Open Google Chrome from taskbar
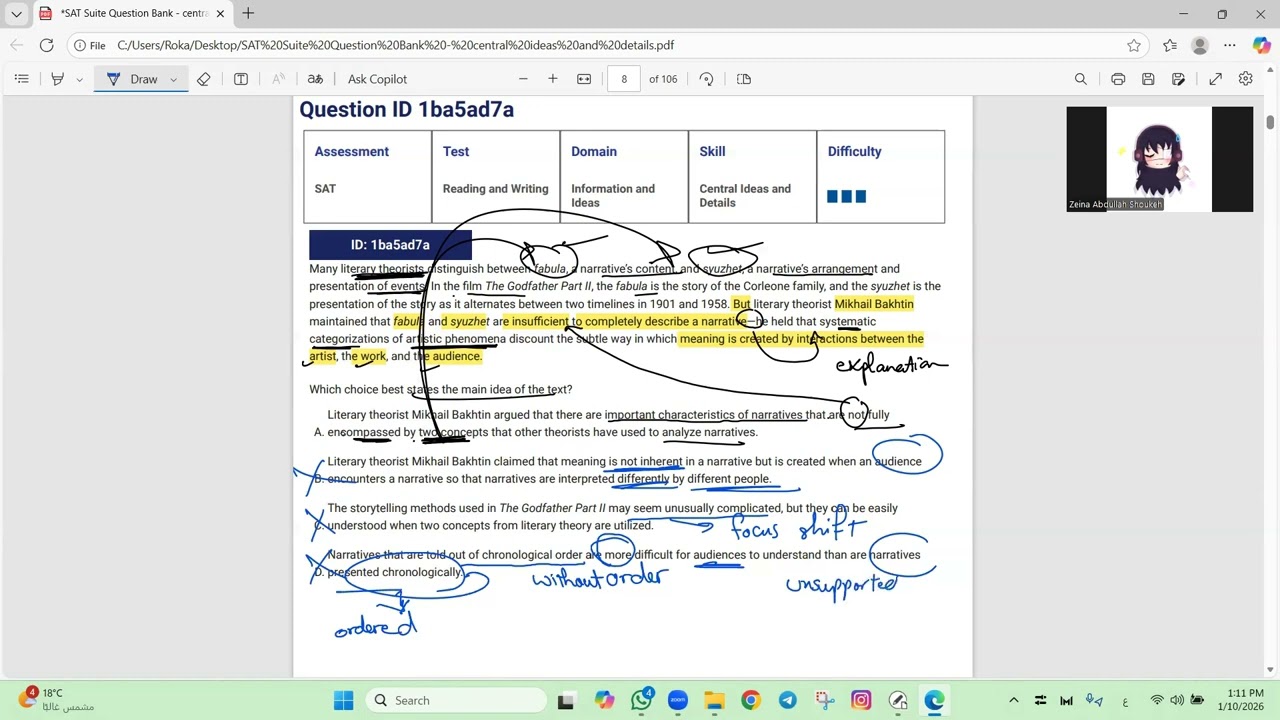 (751, 700)
